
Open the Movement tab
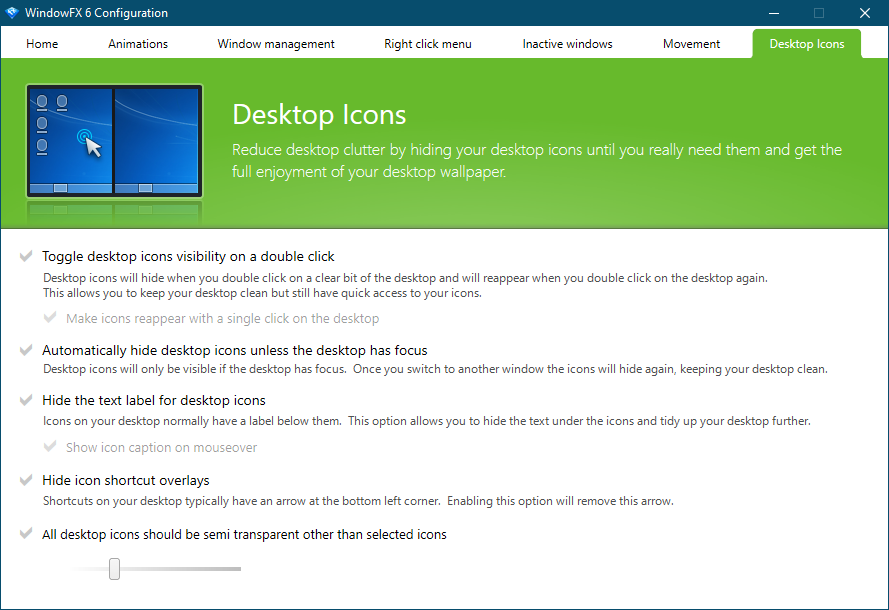click(x=691, y=44)
